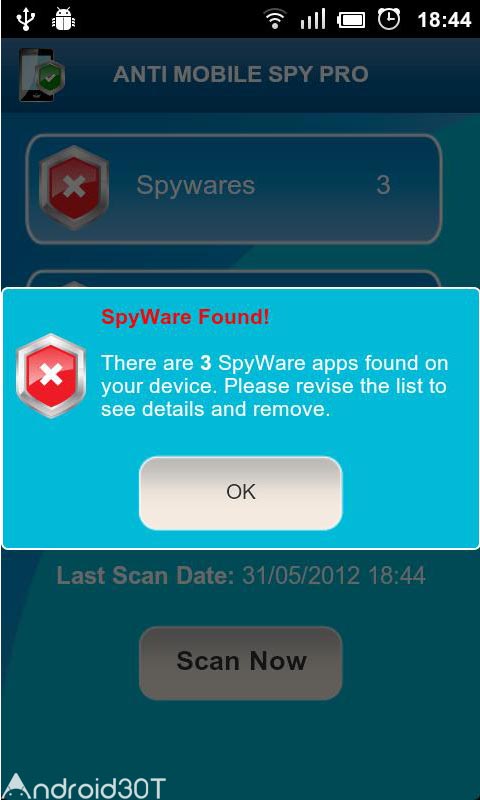This screenshot has width=480, height=800.
Task: Tap the OK button in the dialog
Action: (x=240, y=493)
